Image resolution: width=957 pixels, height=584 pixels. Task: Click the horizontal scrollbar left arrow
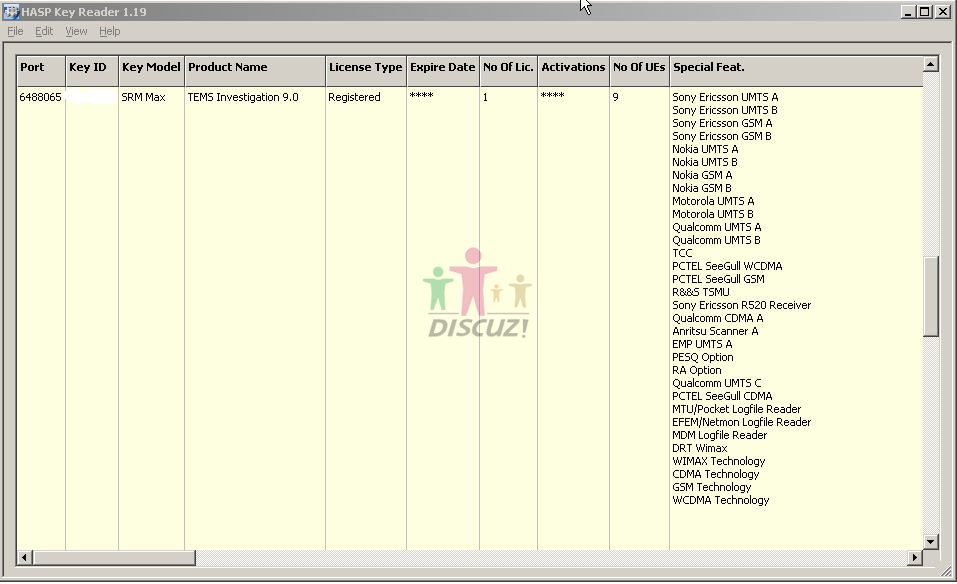point(25,557)
